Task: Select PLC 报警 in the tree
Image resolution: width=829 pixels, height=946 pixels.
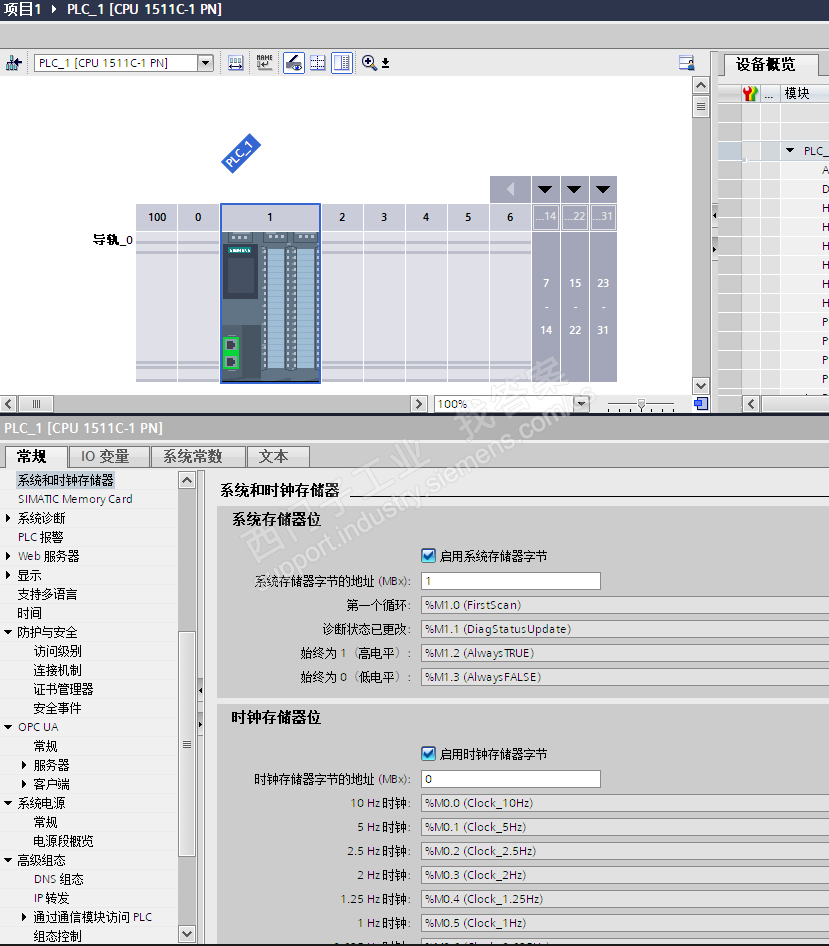Action: click(x=40, y=537)
